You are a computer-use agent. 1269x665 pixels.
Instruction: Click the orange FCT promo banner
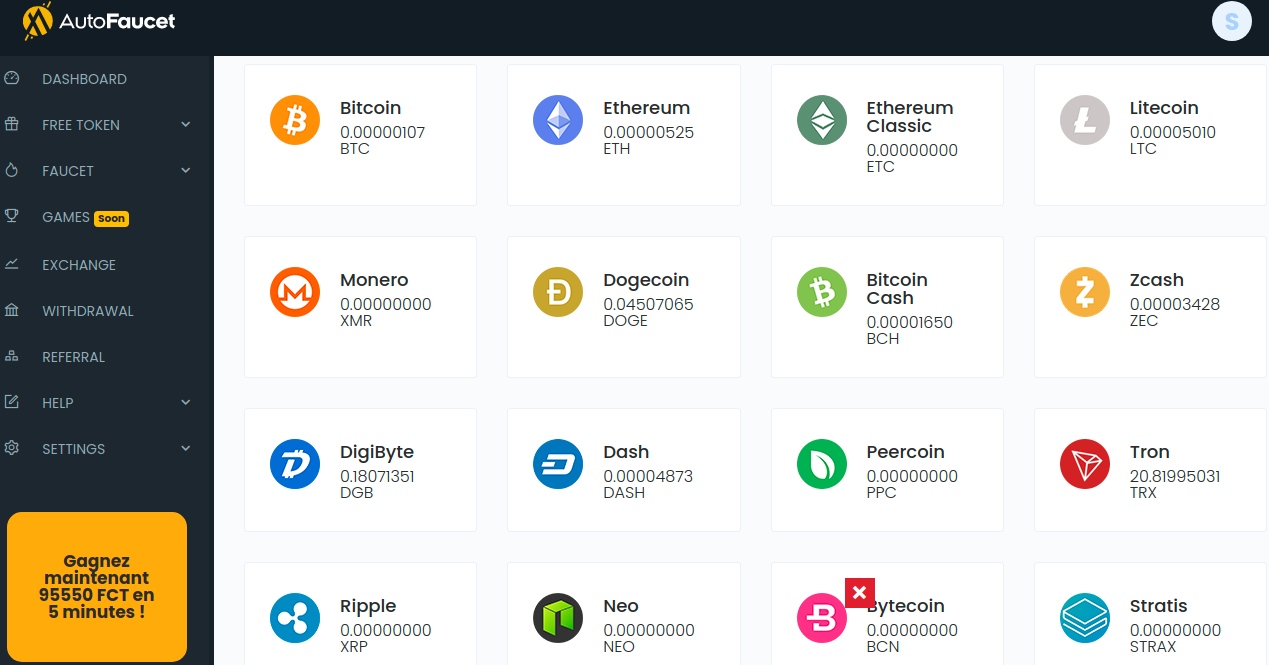pos(97,587)
